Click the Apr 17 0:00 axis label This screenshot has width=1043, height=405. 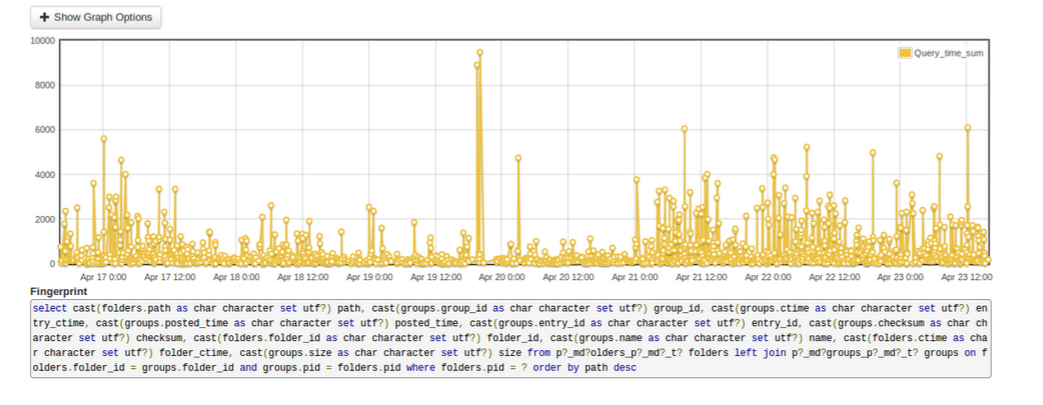[103, 277]
